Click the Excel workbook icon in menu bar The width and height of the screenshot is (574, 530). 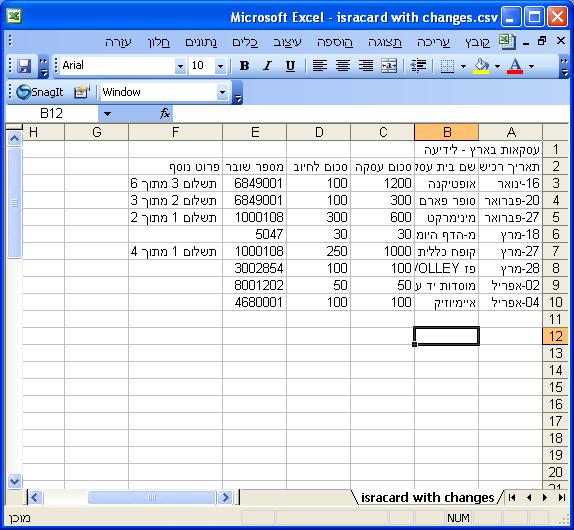coord(507,42)
